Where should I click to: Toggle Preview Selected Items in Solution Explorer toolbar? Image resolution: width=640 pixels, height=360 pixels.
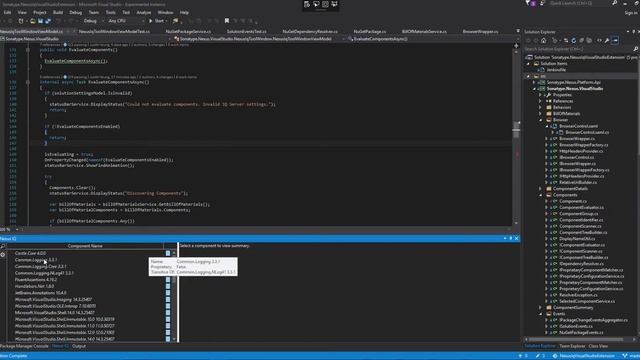pos(615,40)
